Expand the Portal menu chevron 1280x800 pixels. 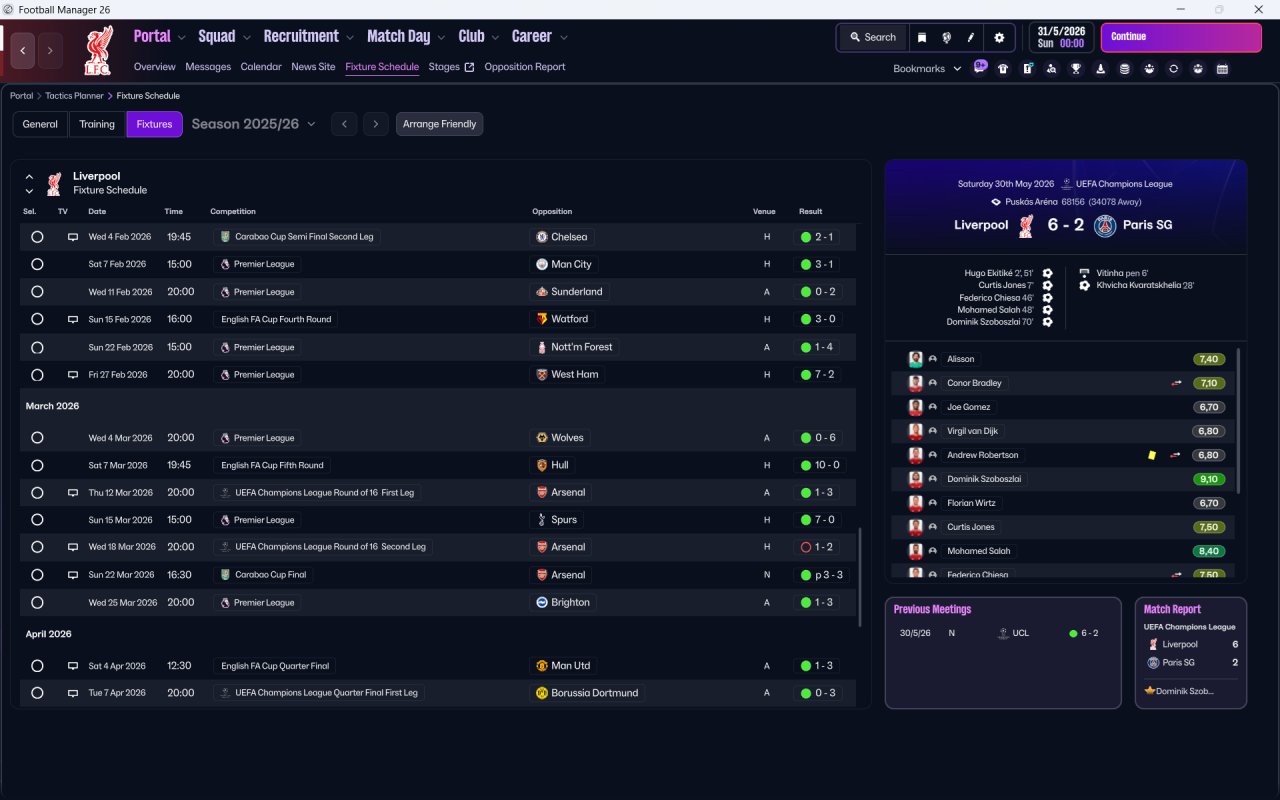point(181,38)
